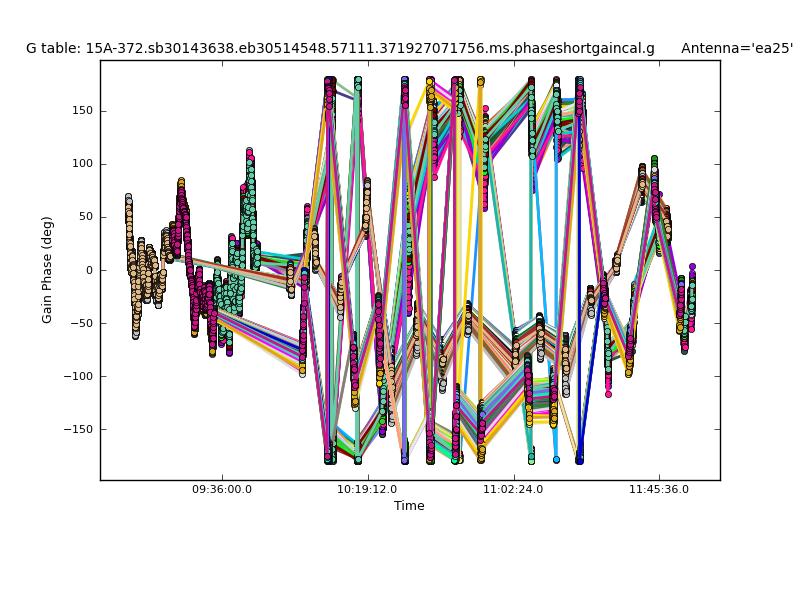Image resolution: width=800 pixels, height=600 pixels.
Task: Select the 09:36:00.0 time tick label
Action: pyautogui.click(x=222, y=490)
